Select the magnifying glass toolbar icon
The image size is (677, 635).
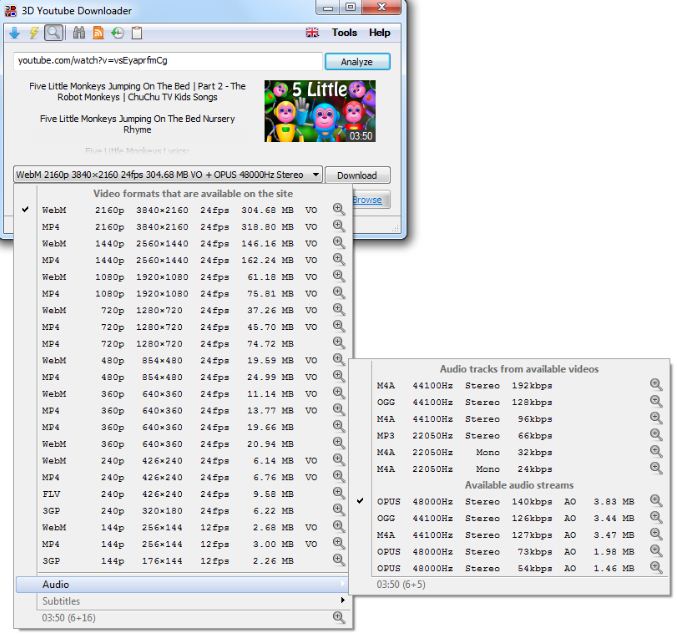point(53,33)
